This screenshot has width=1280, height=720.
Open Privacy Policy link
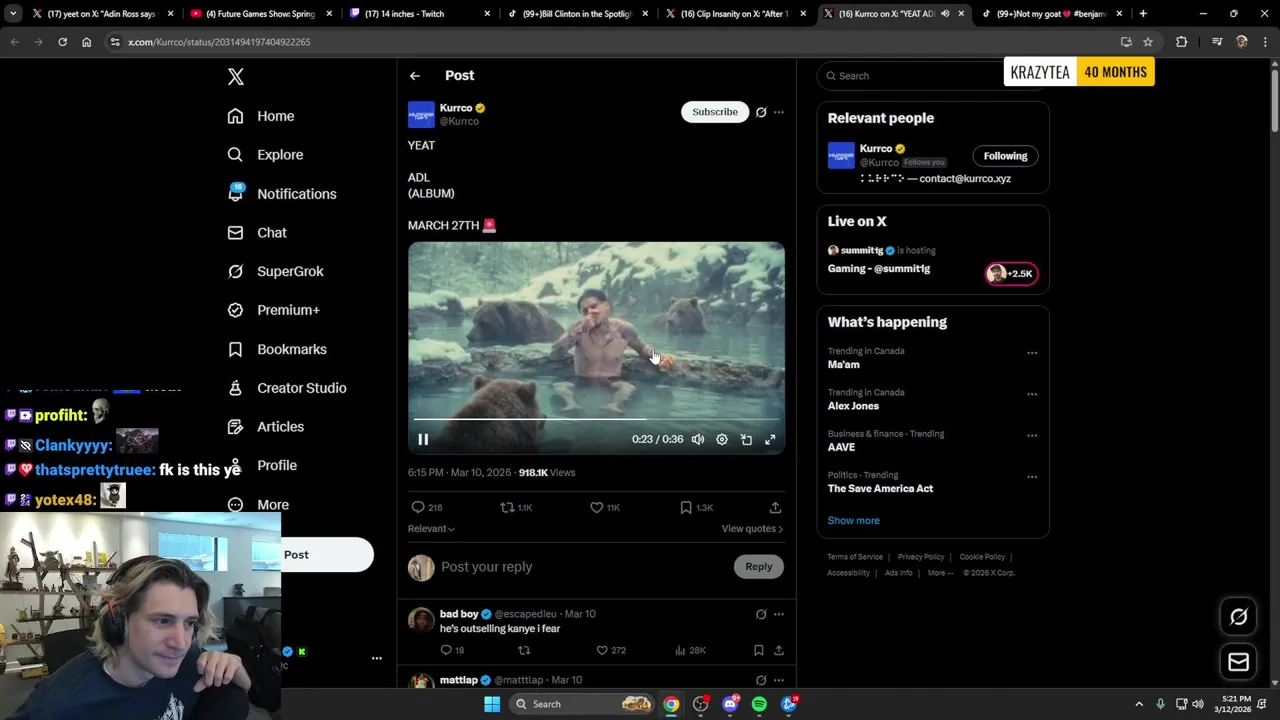(921, 557)
